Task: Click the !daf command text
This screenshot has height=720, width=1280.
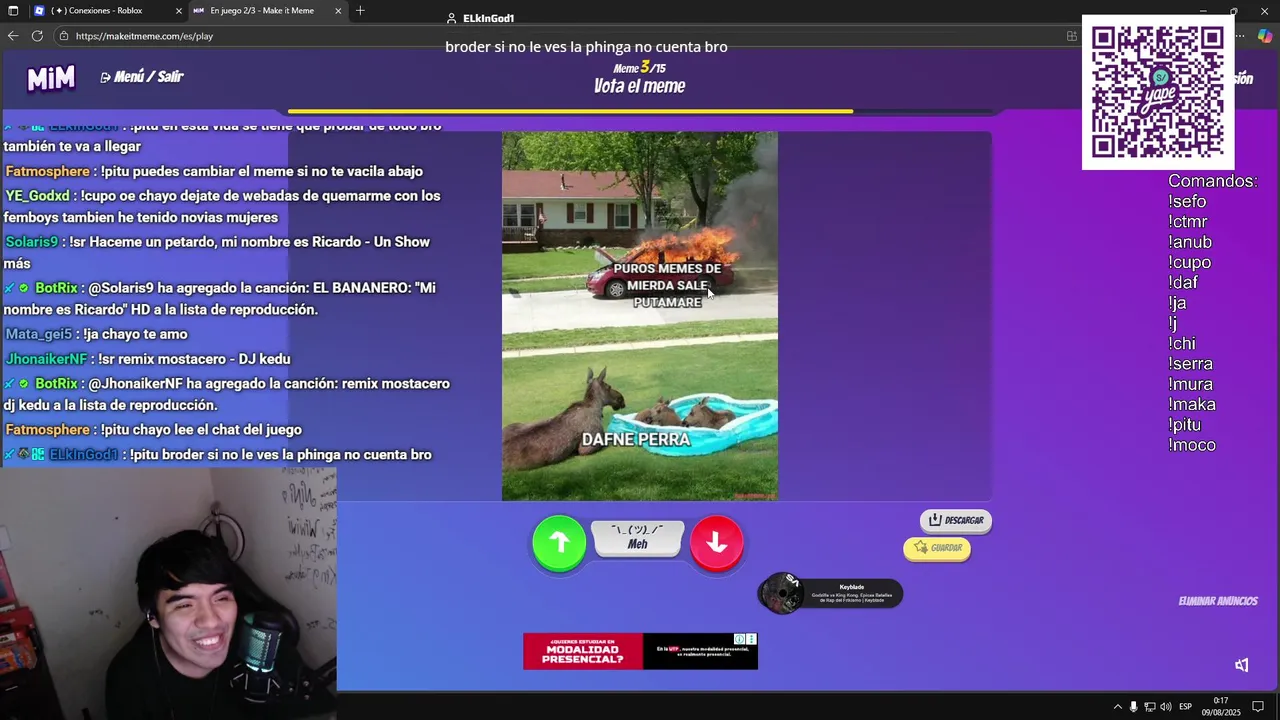Action: coord(1183,283)
